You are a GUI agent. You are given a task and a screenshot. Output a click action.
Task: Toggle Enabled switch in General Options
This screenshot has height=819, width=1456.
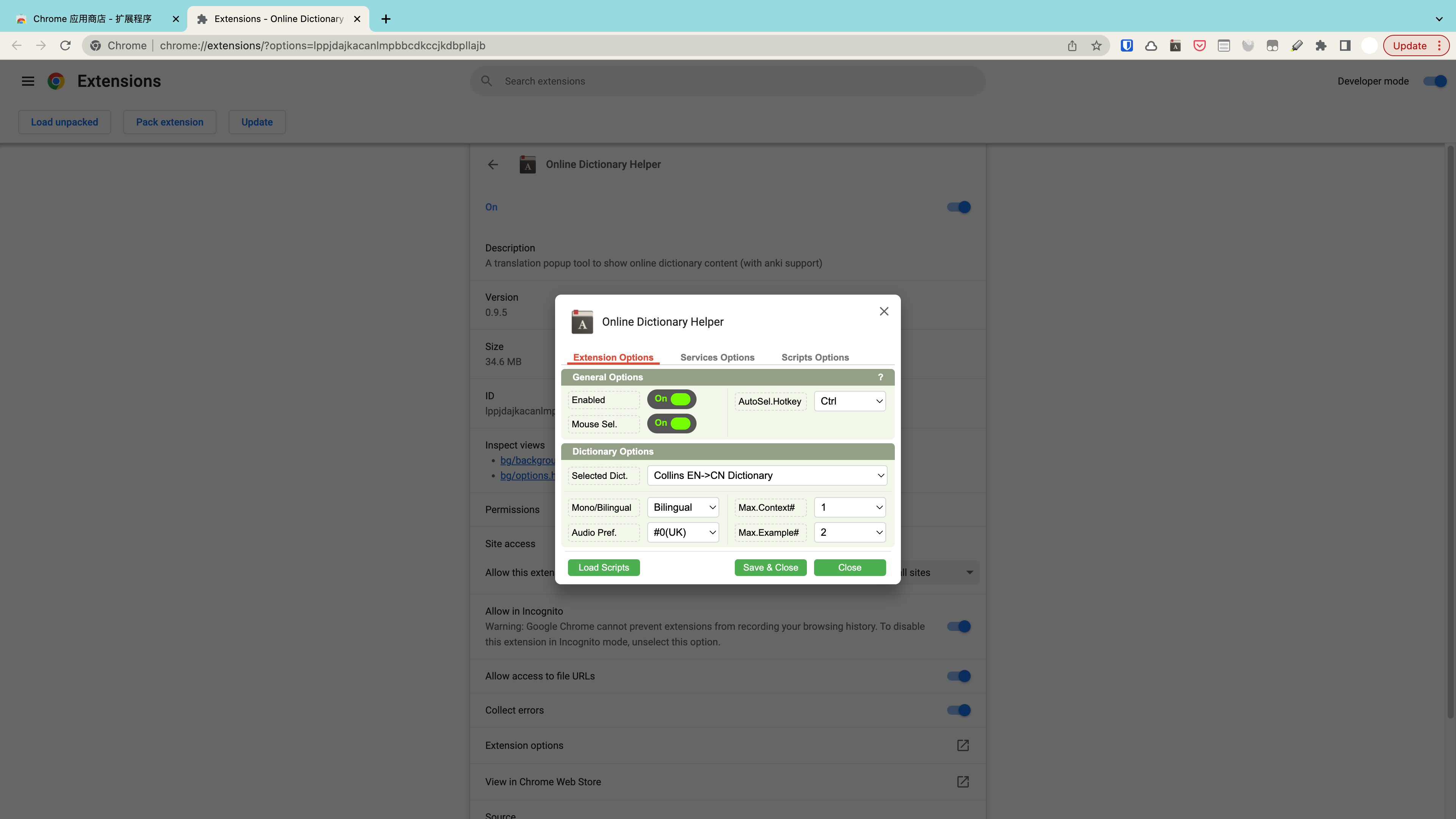coord(672,399)
